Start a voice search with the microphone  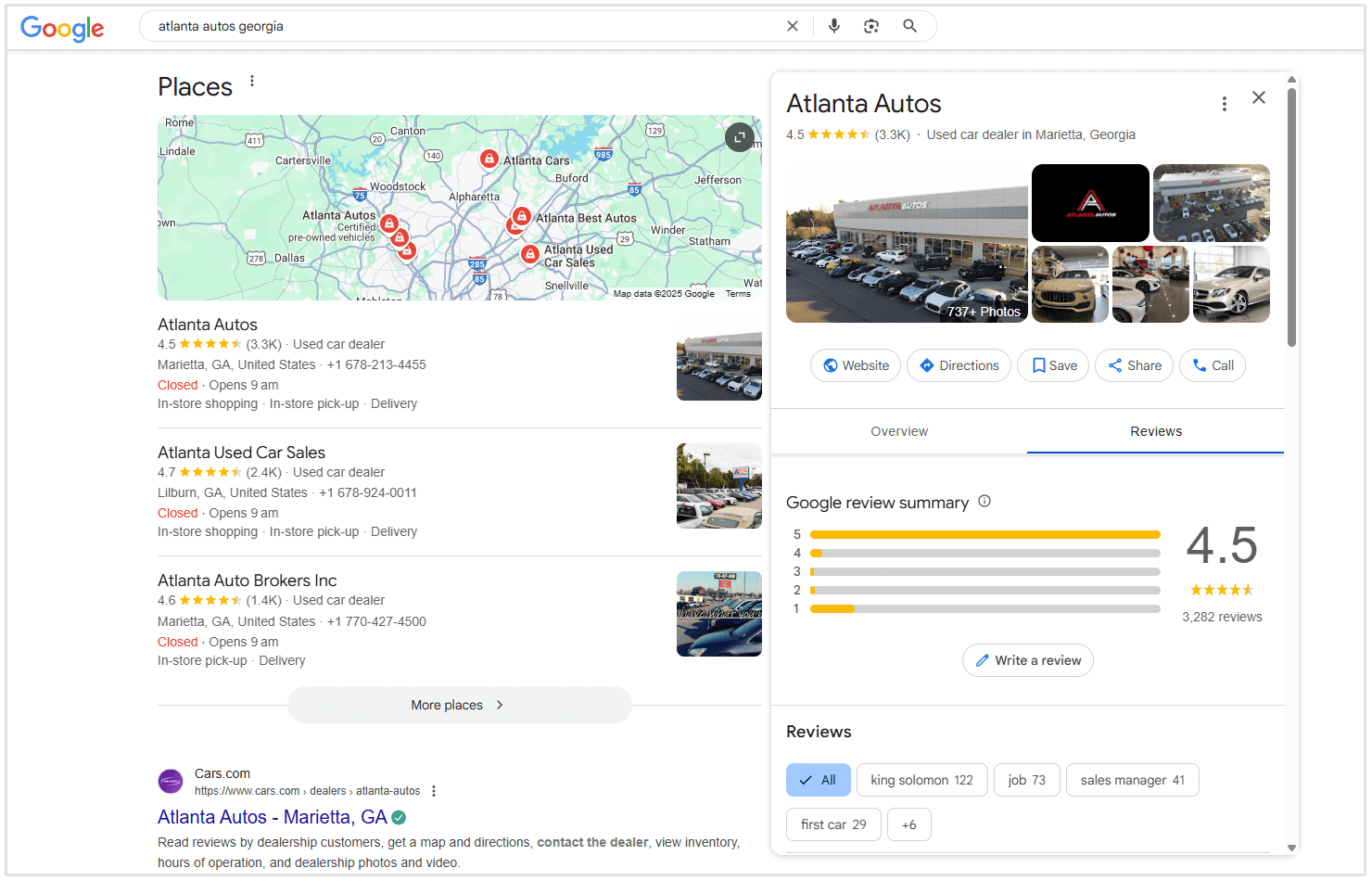point(834,26)
